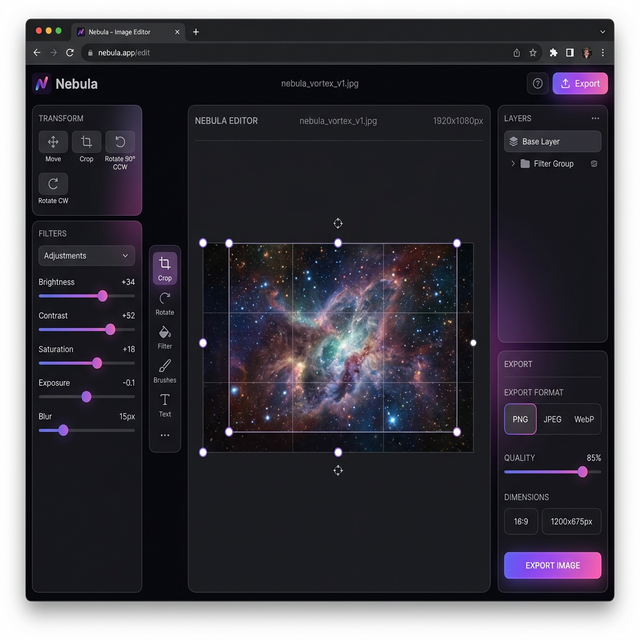Click the Brightness slider handle

(102, 296)
